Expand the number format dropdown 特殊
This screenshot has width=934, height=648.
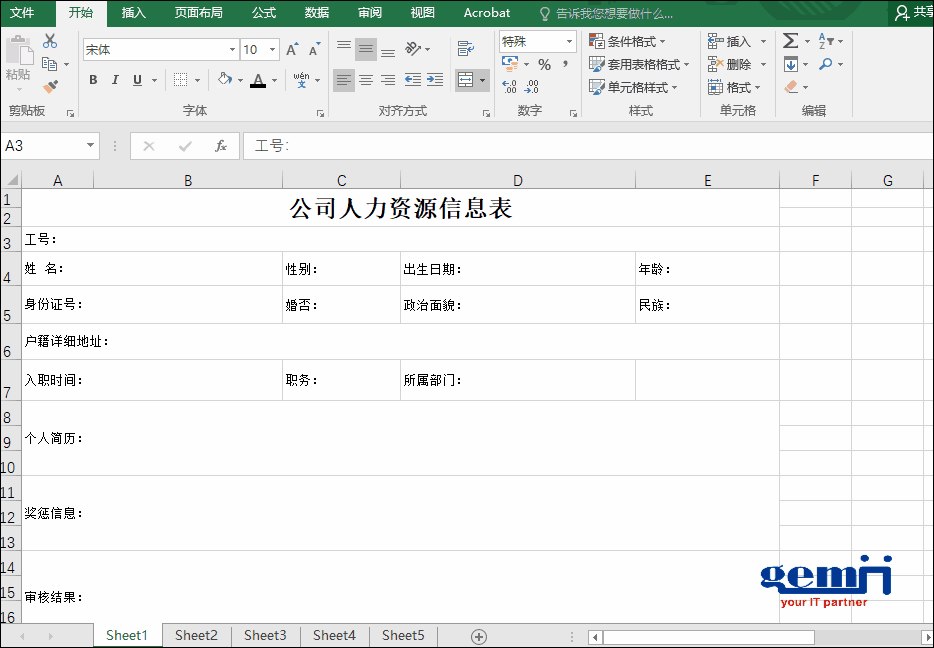pyautogui.click(x=538, y=41)
